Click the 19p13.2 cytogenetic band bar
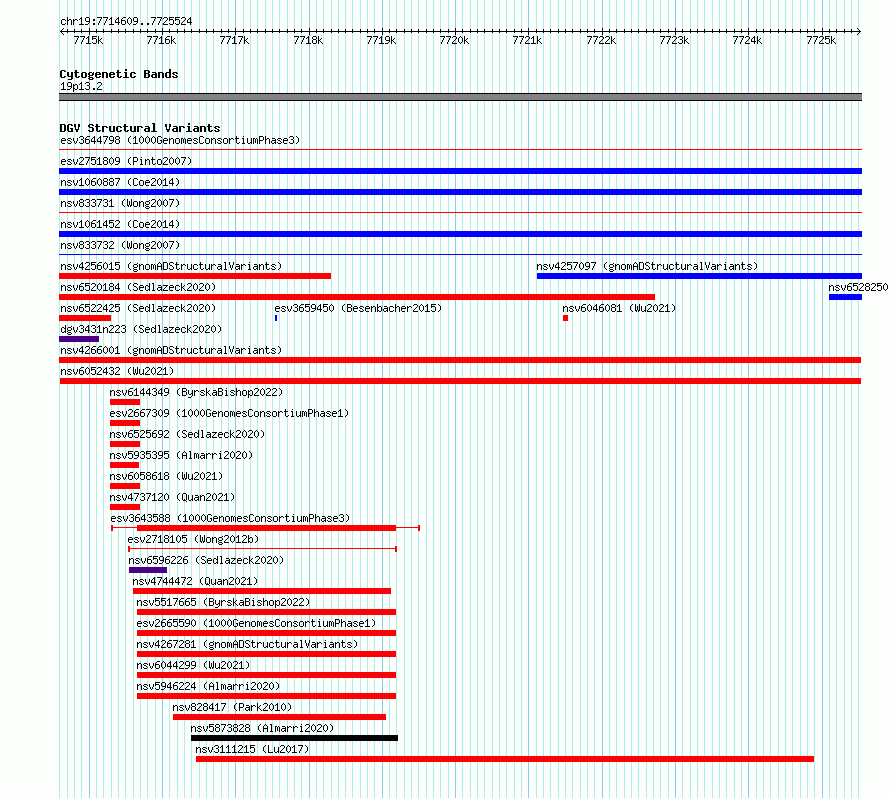Viewport: 890px width, 798px height. 460,97
